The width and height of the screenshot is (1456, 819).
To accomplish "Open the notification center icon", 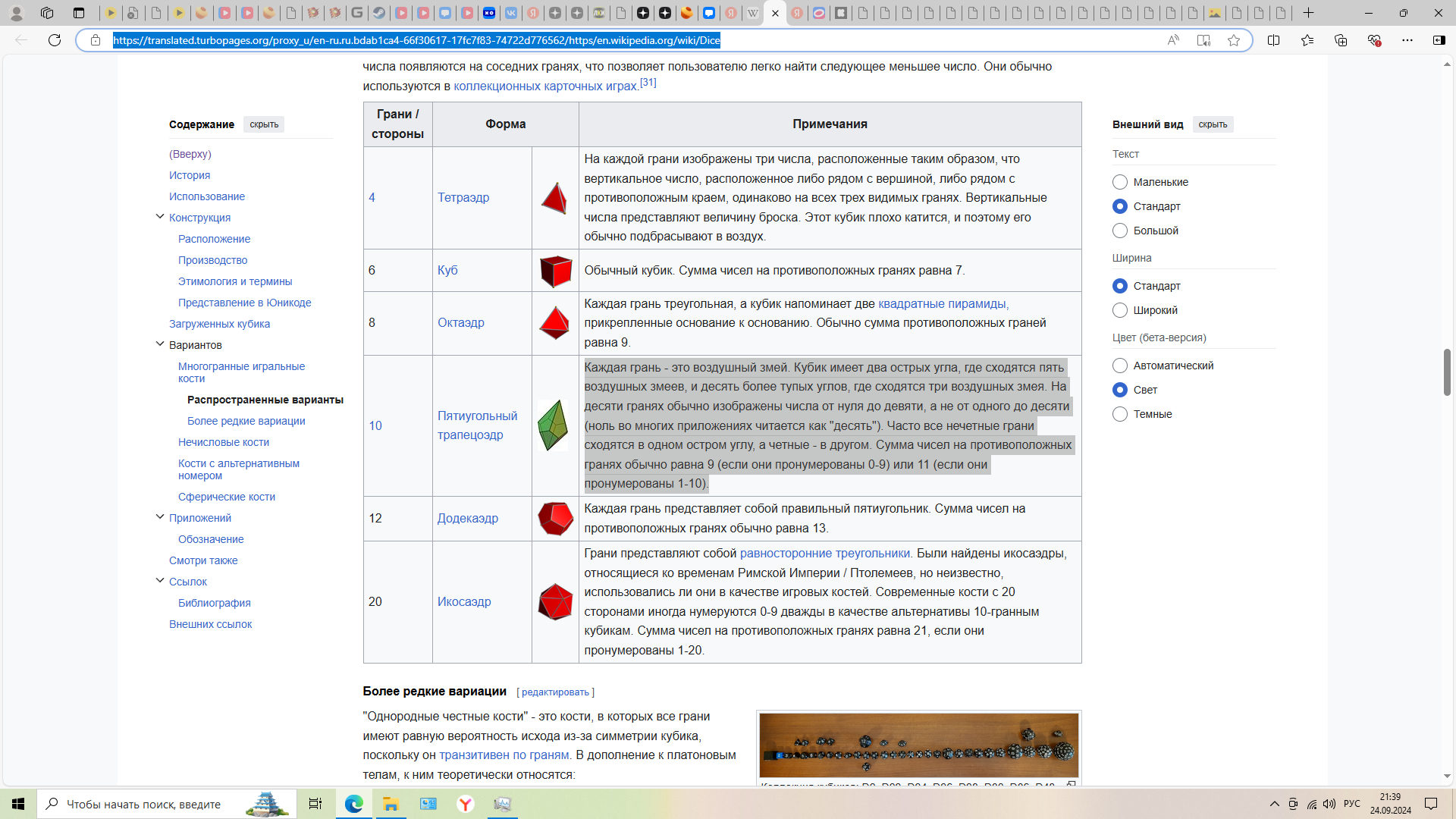I will click(1431, 804).
